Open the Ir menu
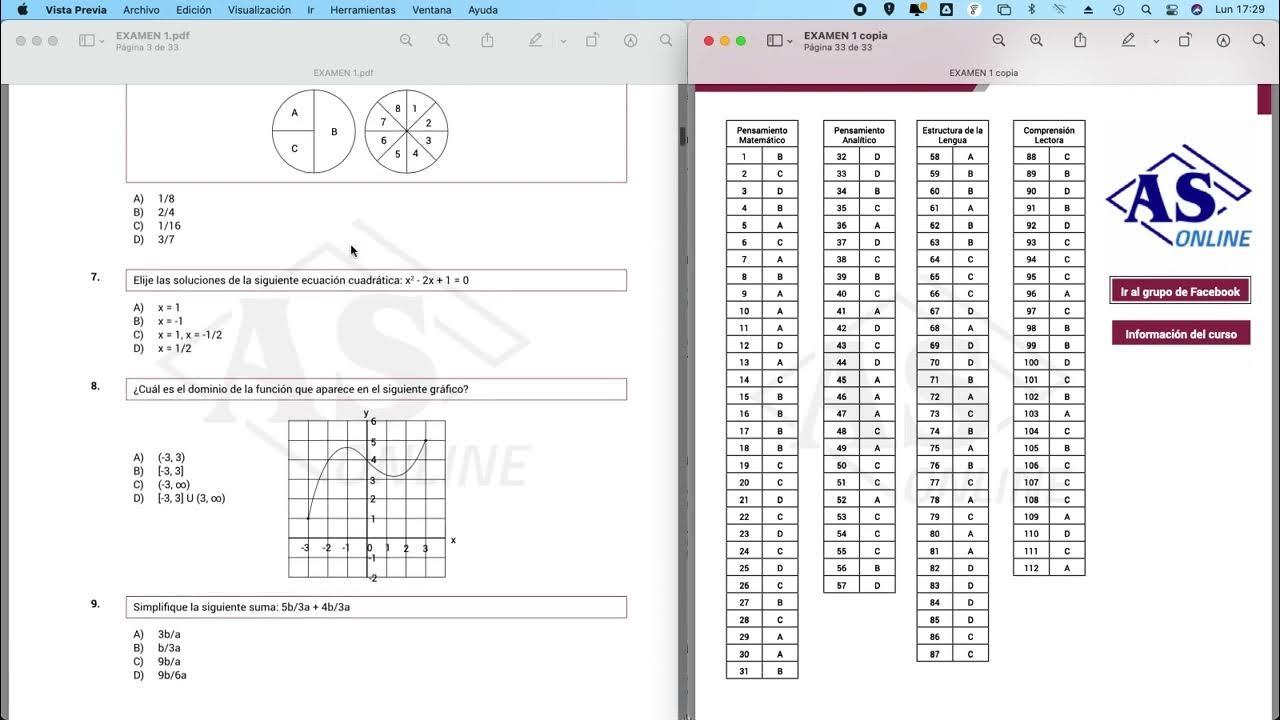Screen dimensions: 1280x720 click(x=311, y=10)
